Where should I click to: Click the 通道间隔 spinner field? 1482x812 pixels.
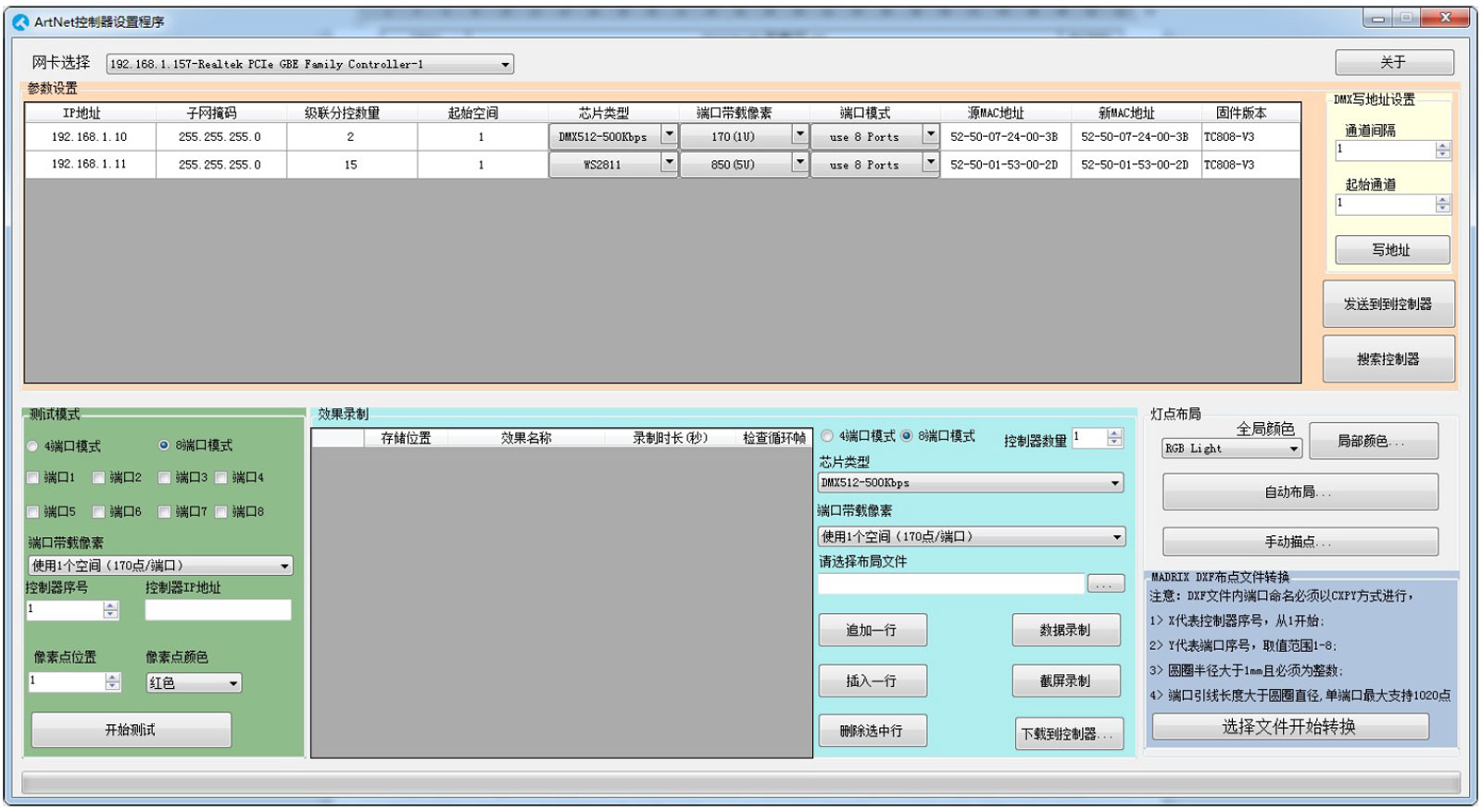coord(1392,150)
